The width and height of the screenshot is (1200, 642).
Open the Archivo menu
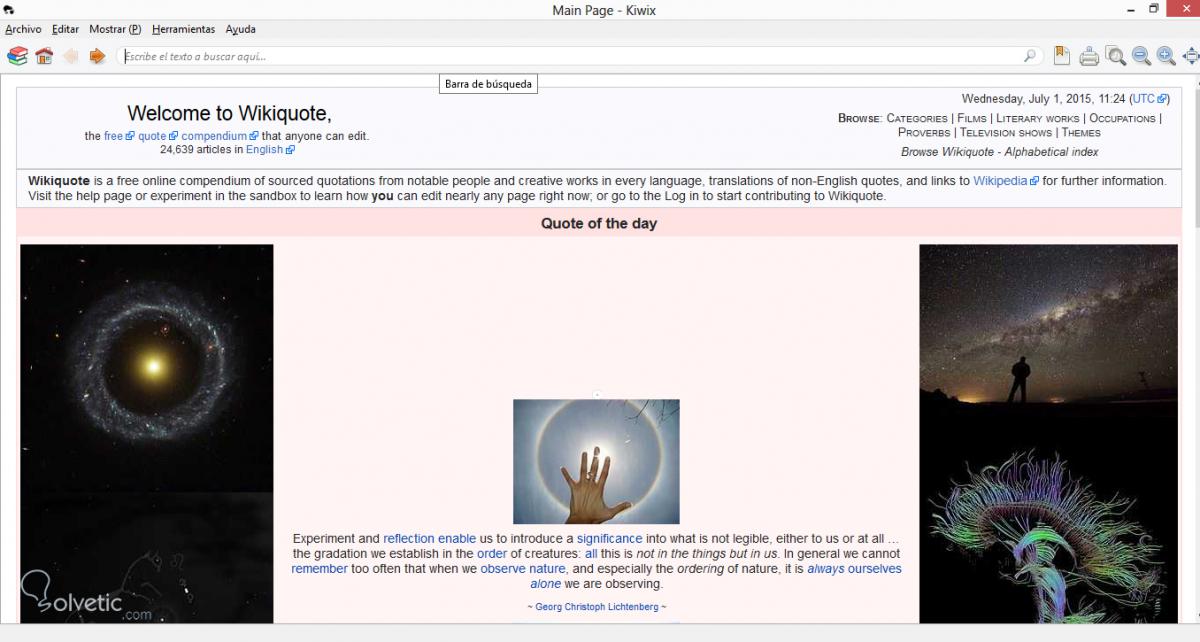[x=23, y=30]
